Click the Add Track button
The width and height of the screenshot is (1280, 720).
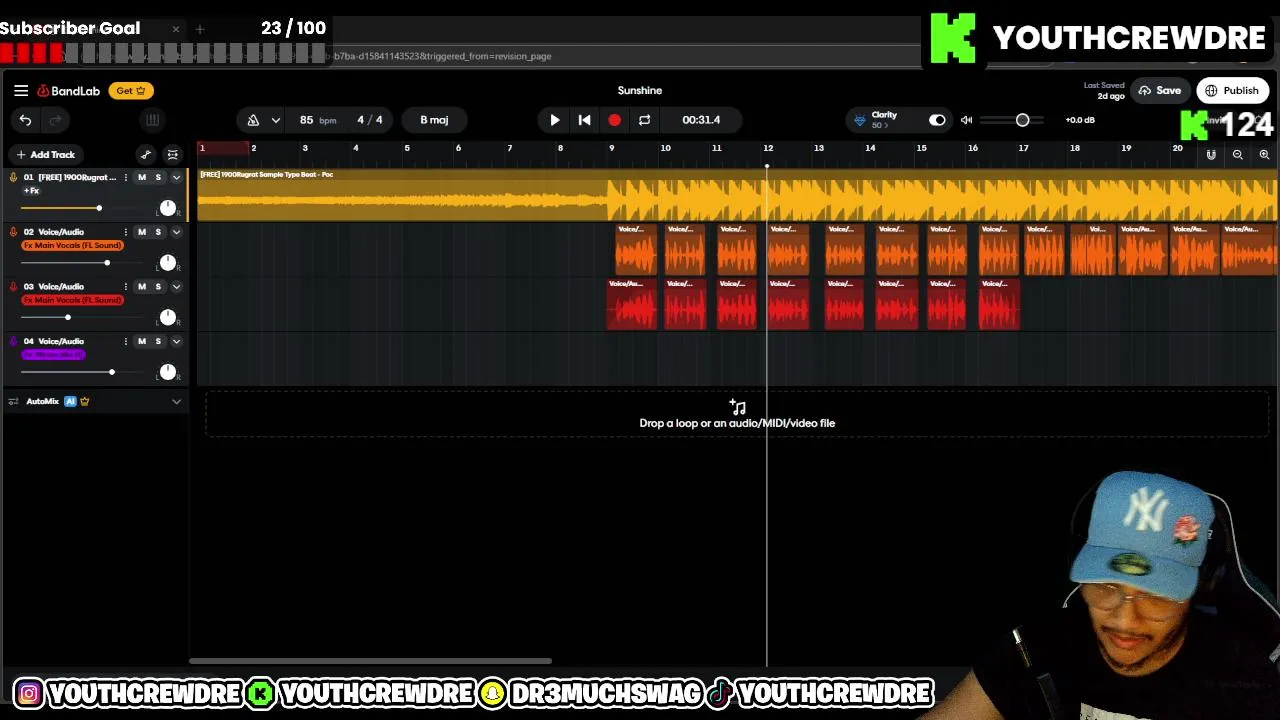pos(45,155)
